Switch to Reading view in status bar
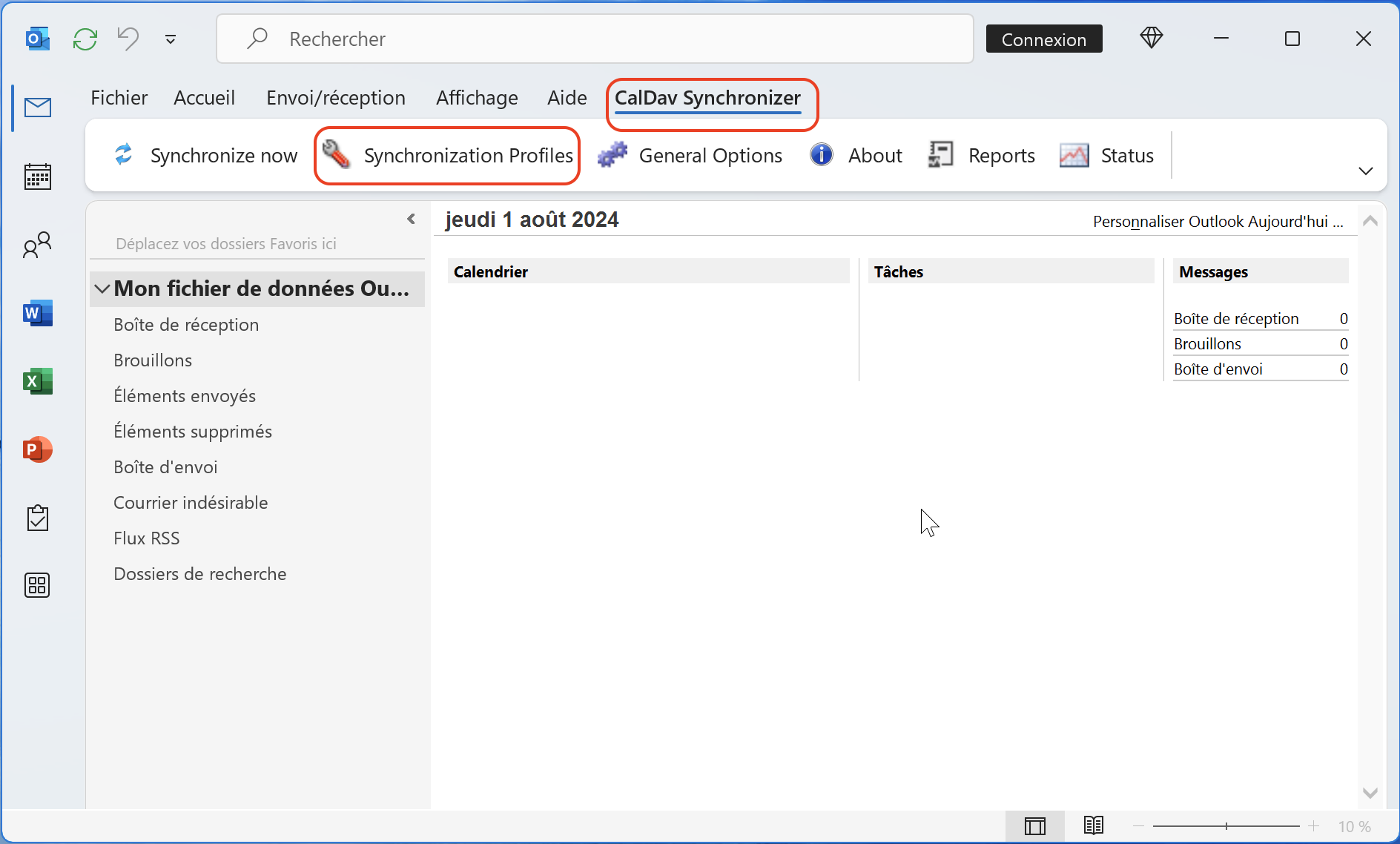The image size is (1400, 844). tap(1093, 825)
